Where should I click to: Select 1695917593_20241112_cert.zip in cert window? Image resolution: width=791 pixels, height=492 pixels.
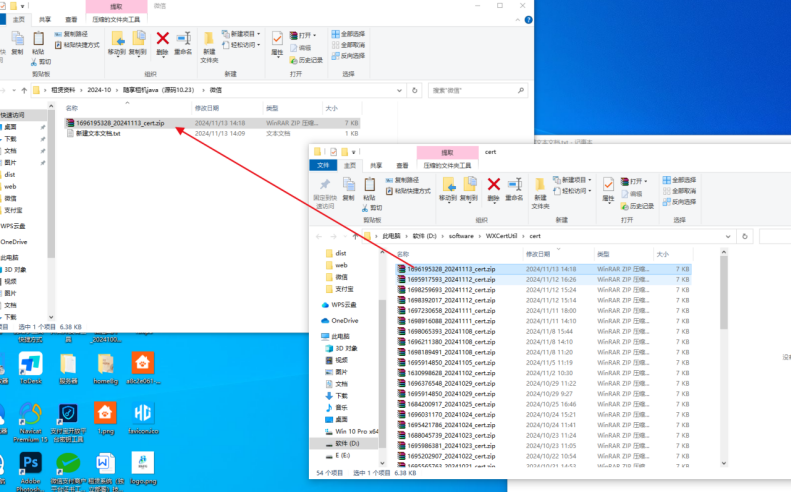point(543,280)
